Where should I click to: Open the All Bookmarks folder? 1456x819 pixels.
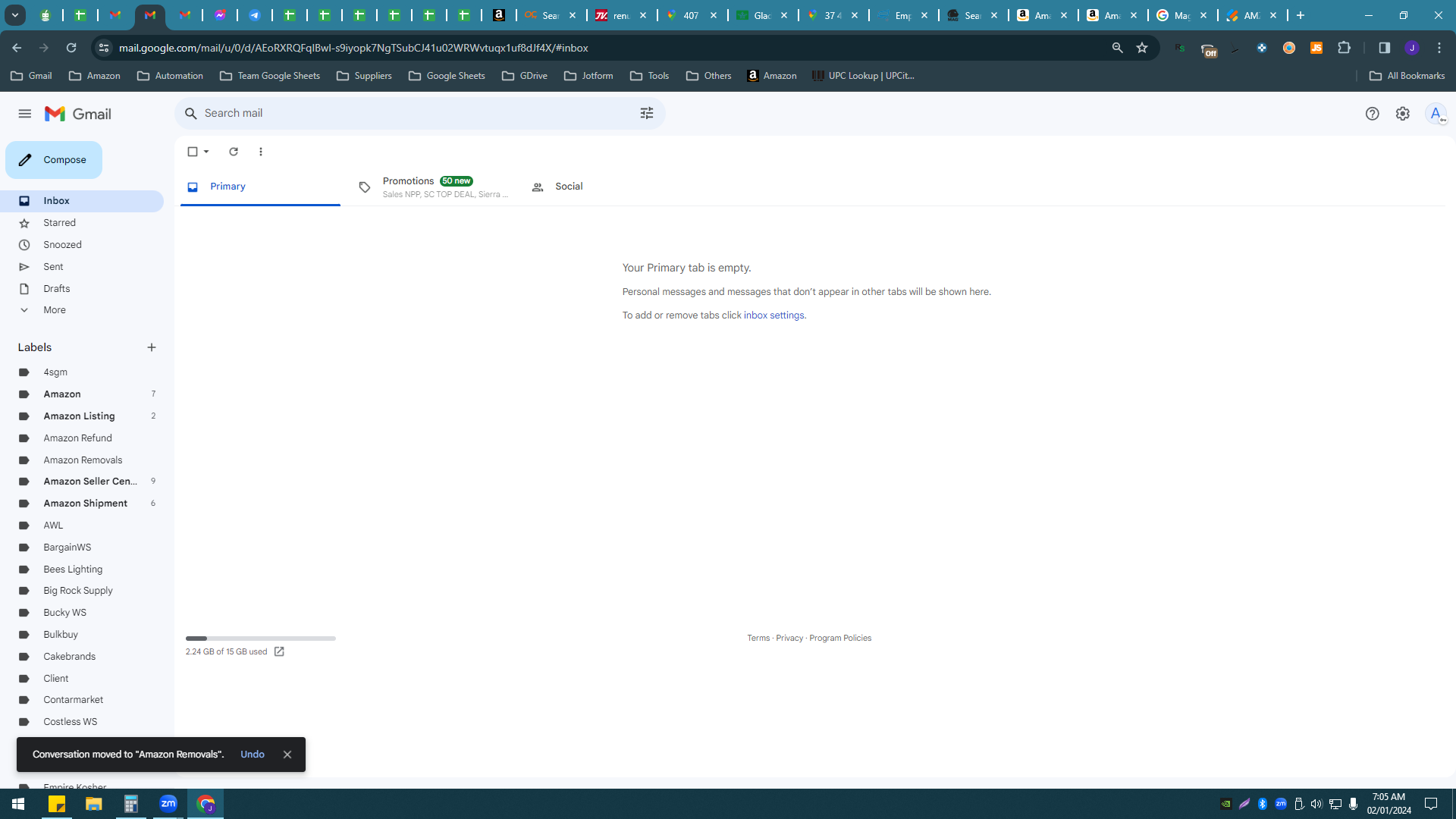point(1407,76)
